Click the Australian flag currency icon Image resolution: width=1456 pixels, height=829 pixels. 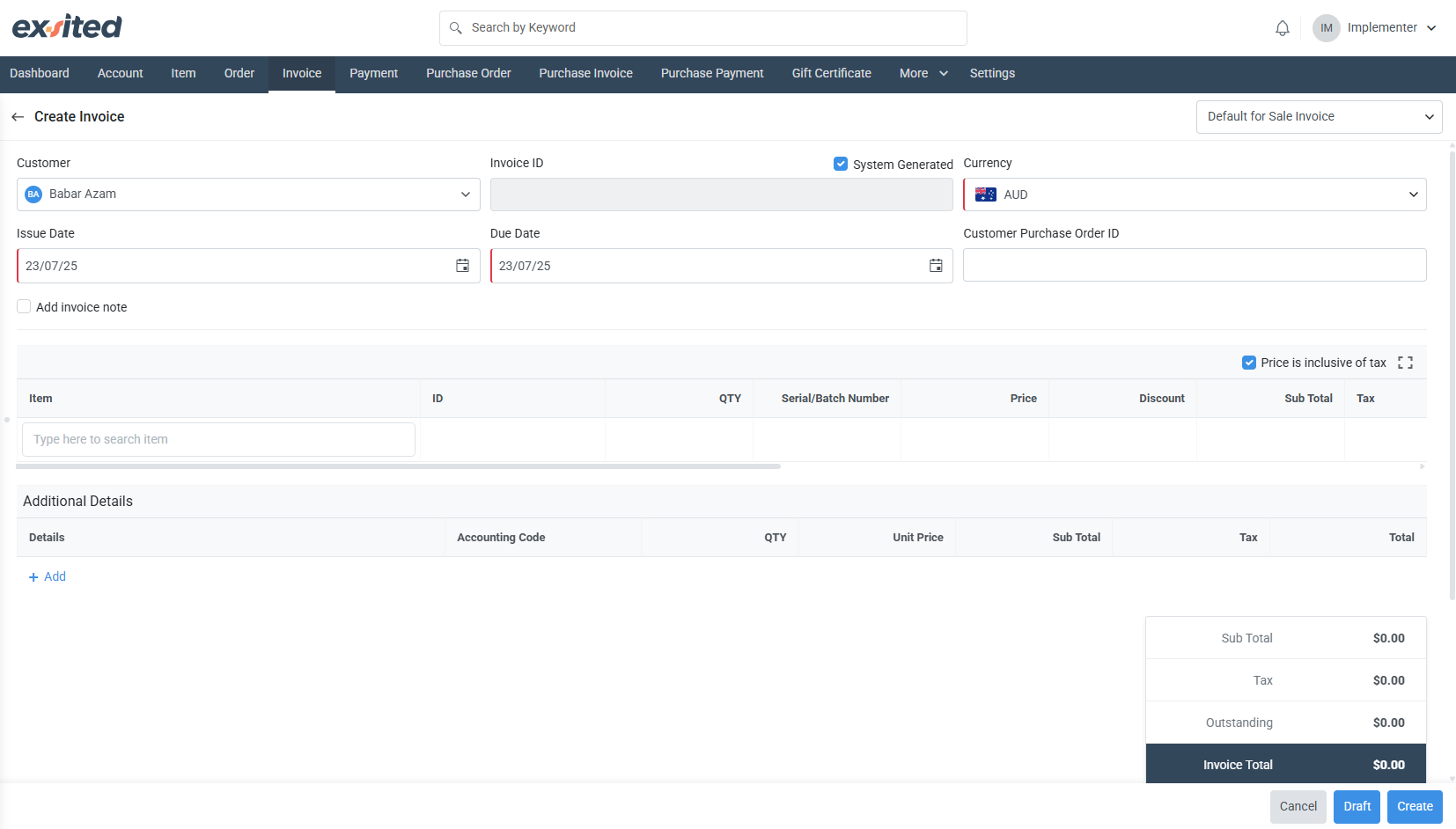tap(986, 194)
